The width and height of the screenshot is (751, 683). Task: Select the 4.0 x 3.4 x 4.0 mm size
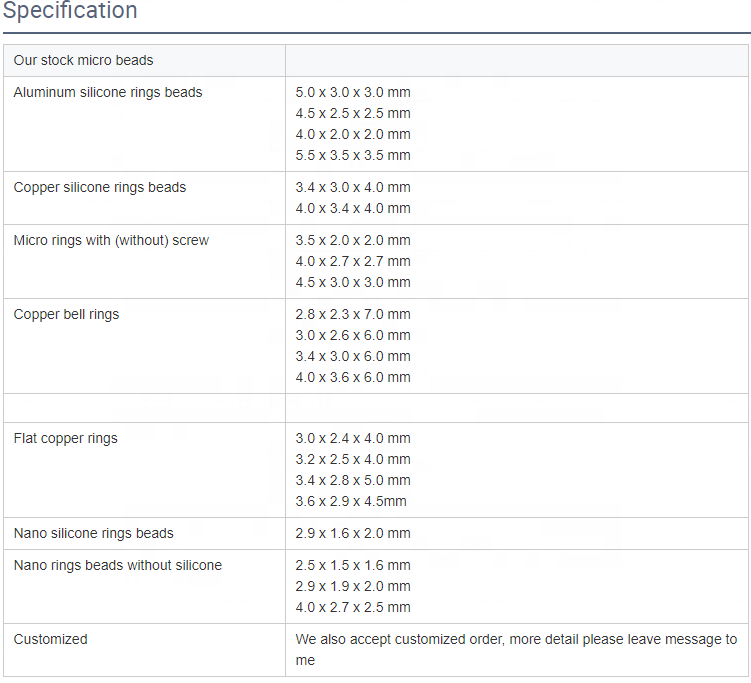coord(353,208)
